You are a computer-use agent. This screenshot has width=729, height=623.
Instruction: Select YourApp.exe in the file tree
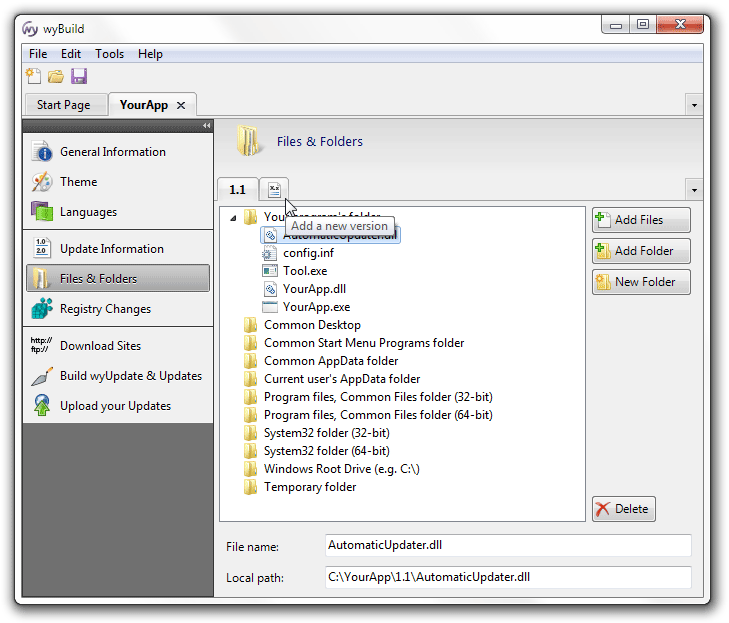click(x=316, y=307)
